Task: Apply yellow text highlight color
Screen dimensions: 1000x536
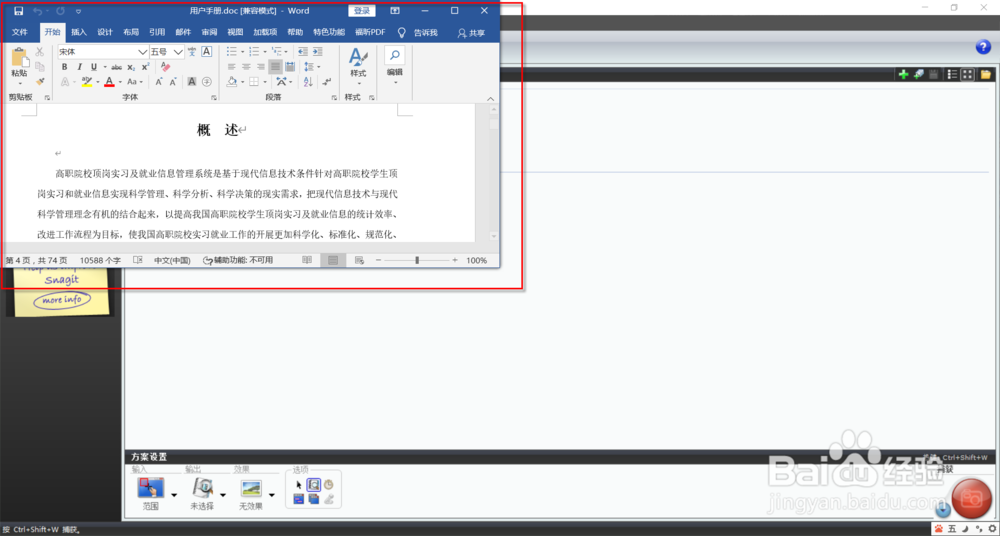Action: (x=87, y=82)
